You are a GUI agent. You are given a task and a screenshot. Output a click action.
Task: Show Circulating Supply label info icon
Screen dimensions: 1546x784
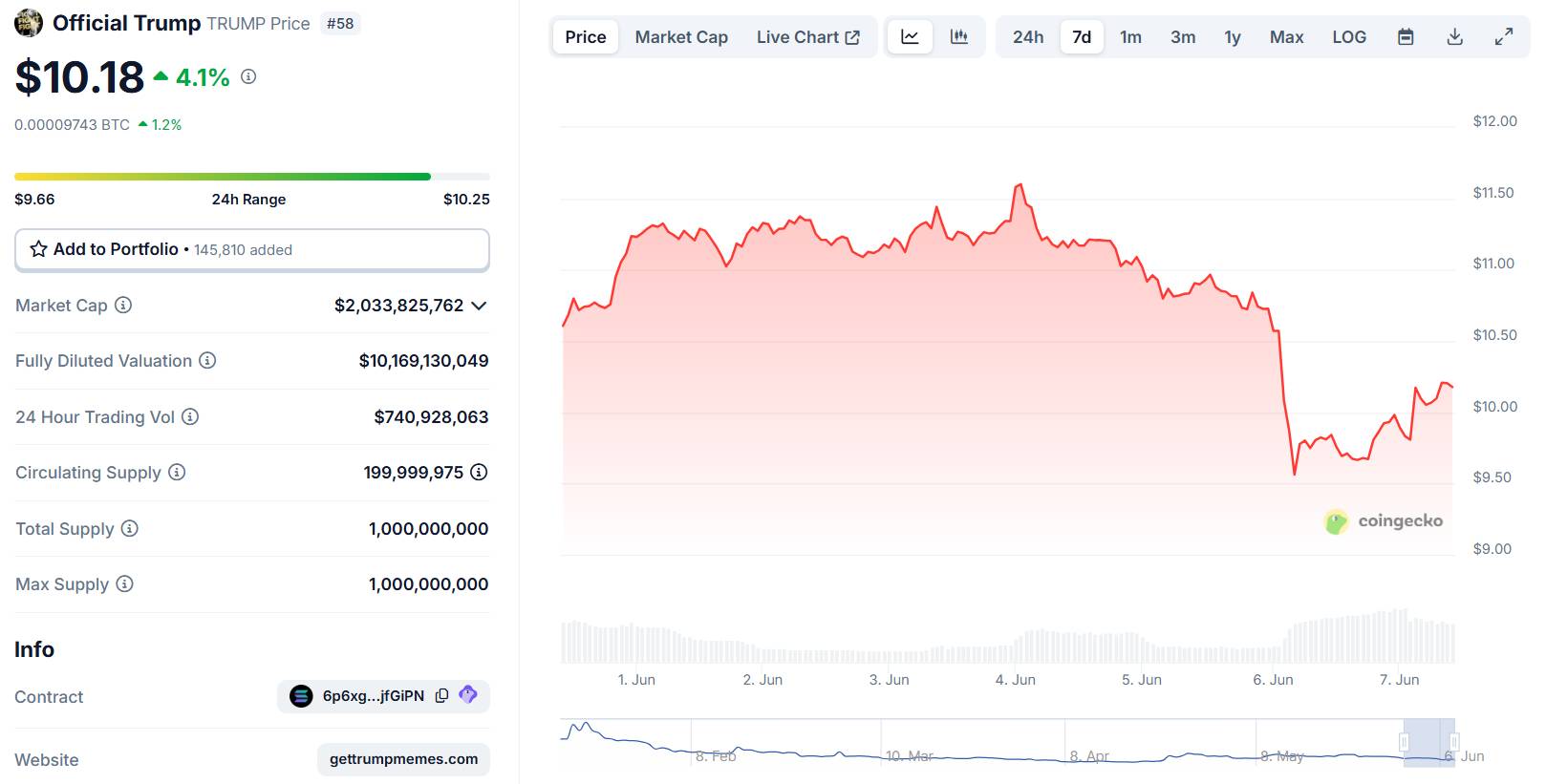[x=177, y=472]
